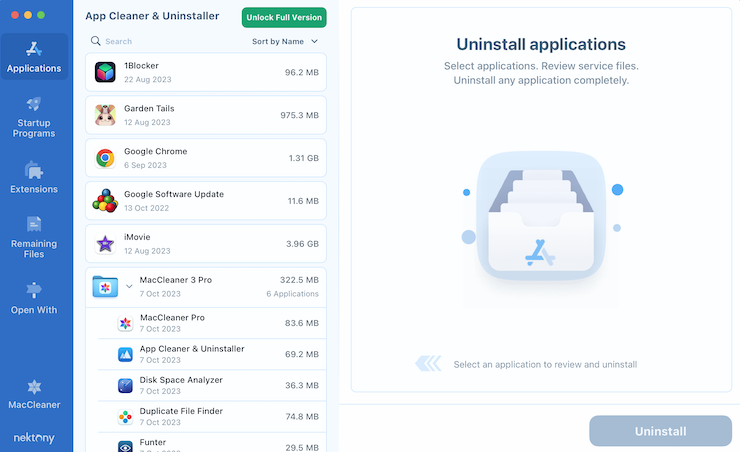This screenshot has height=452, width=740.
Task: Open Remaining Files sidebar icon
Action: 34,224
